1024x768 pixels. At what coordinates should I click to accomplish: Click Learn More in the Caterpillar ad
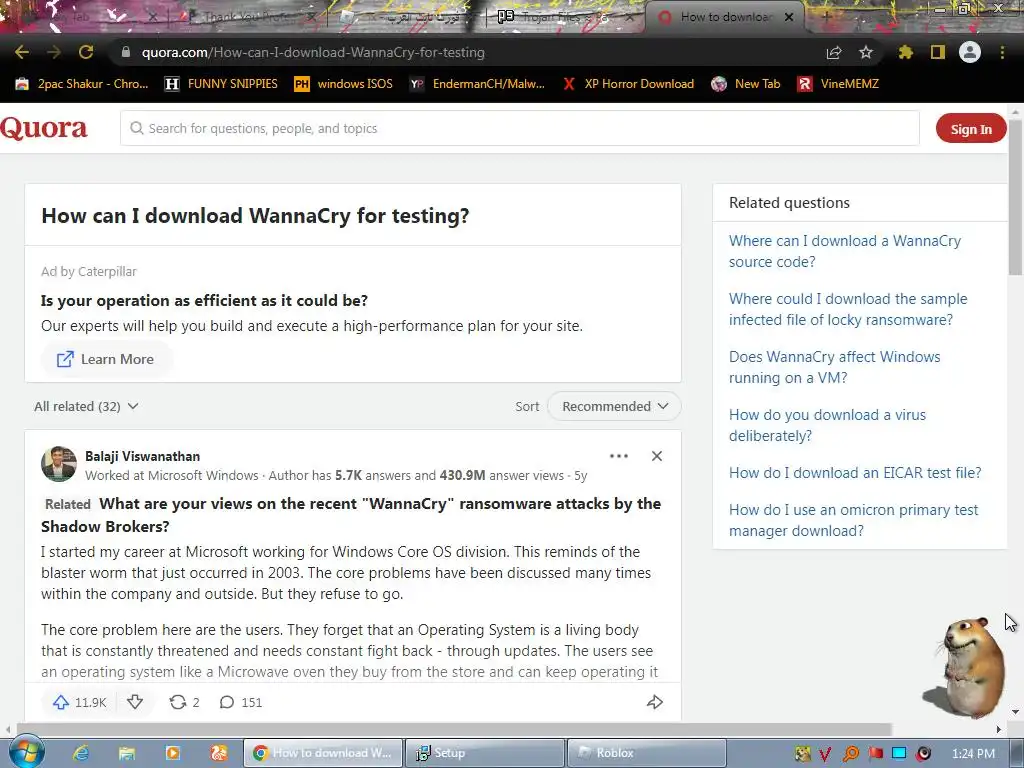(106, 359)
